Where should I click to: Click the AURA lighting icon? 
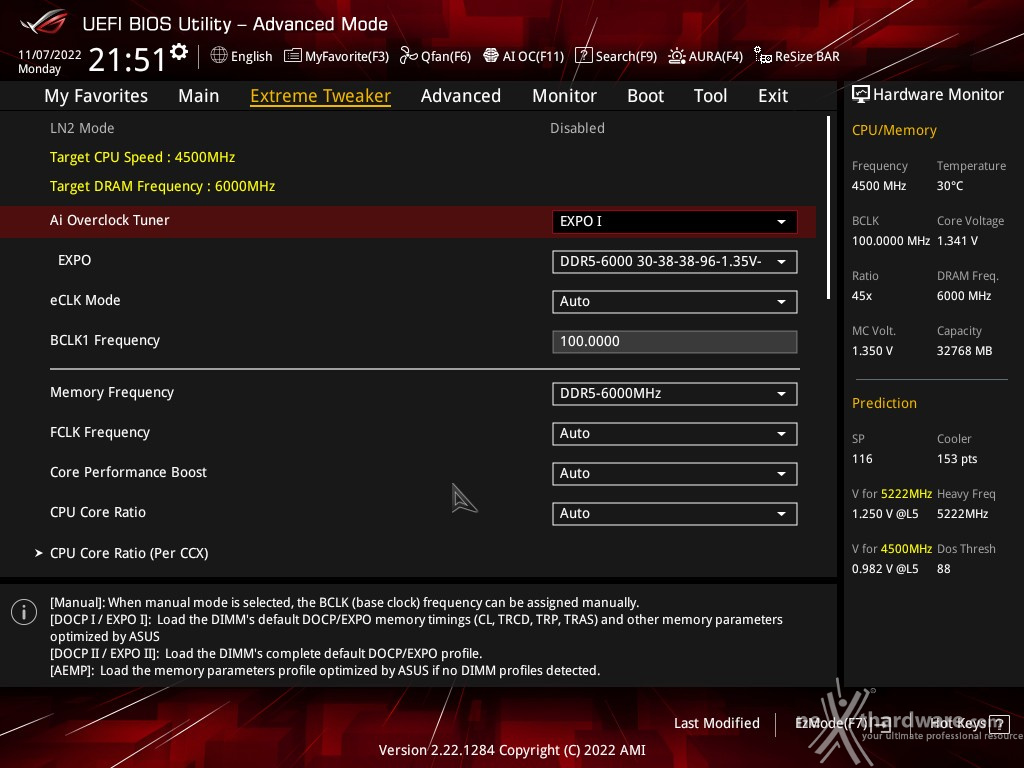pyautogui.click(x=677, y=56)
